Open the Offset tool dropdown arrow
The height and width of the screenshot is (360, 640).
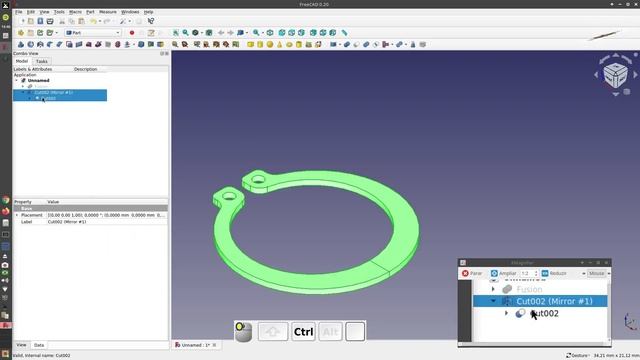click(134, 44)
